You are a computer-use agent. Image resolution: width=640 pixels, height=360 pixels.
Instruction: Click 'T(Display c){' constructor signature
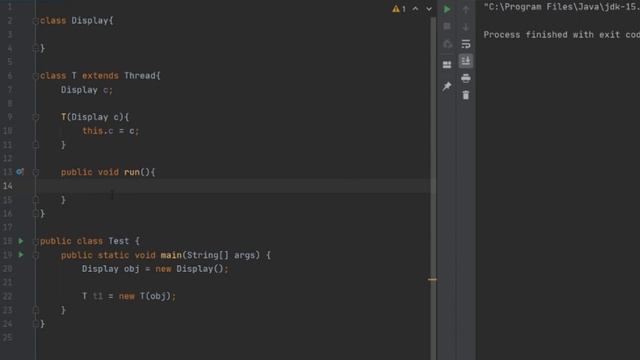click(95, 117)
